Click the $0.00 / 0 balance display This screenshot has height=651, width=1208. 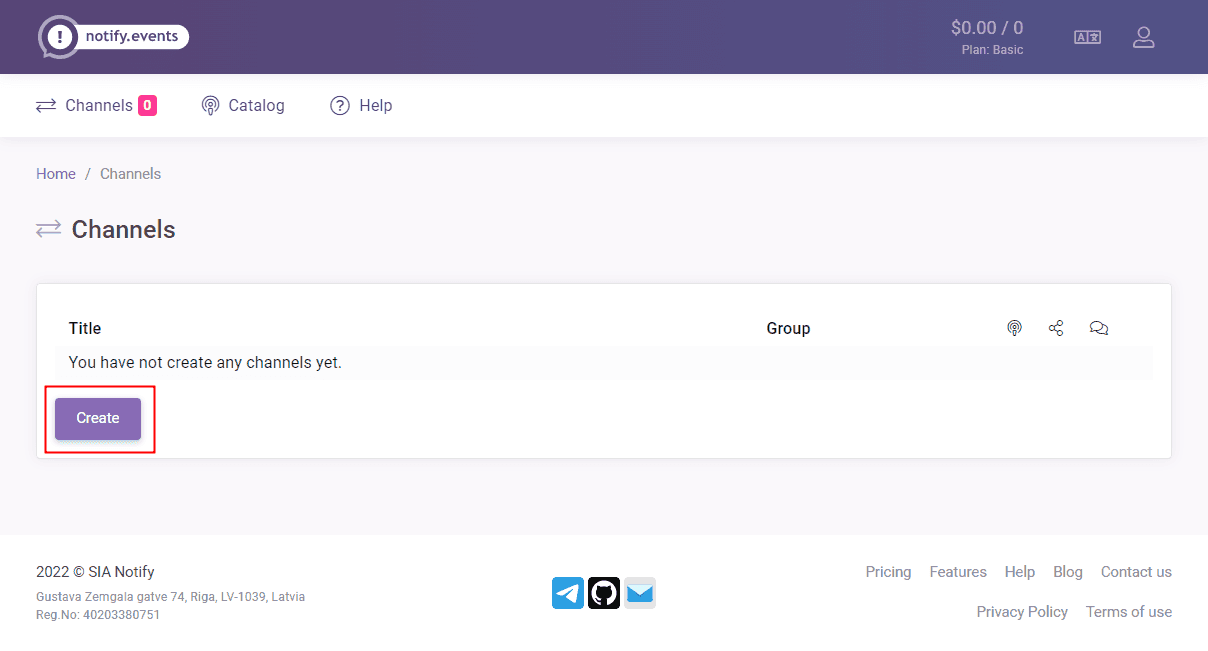987,28
